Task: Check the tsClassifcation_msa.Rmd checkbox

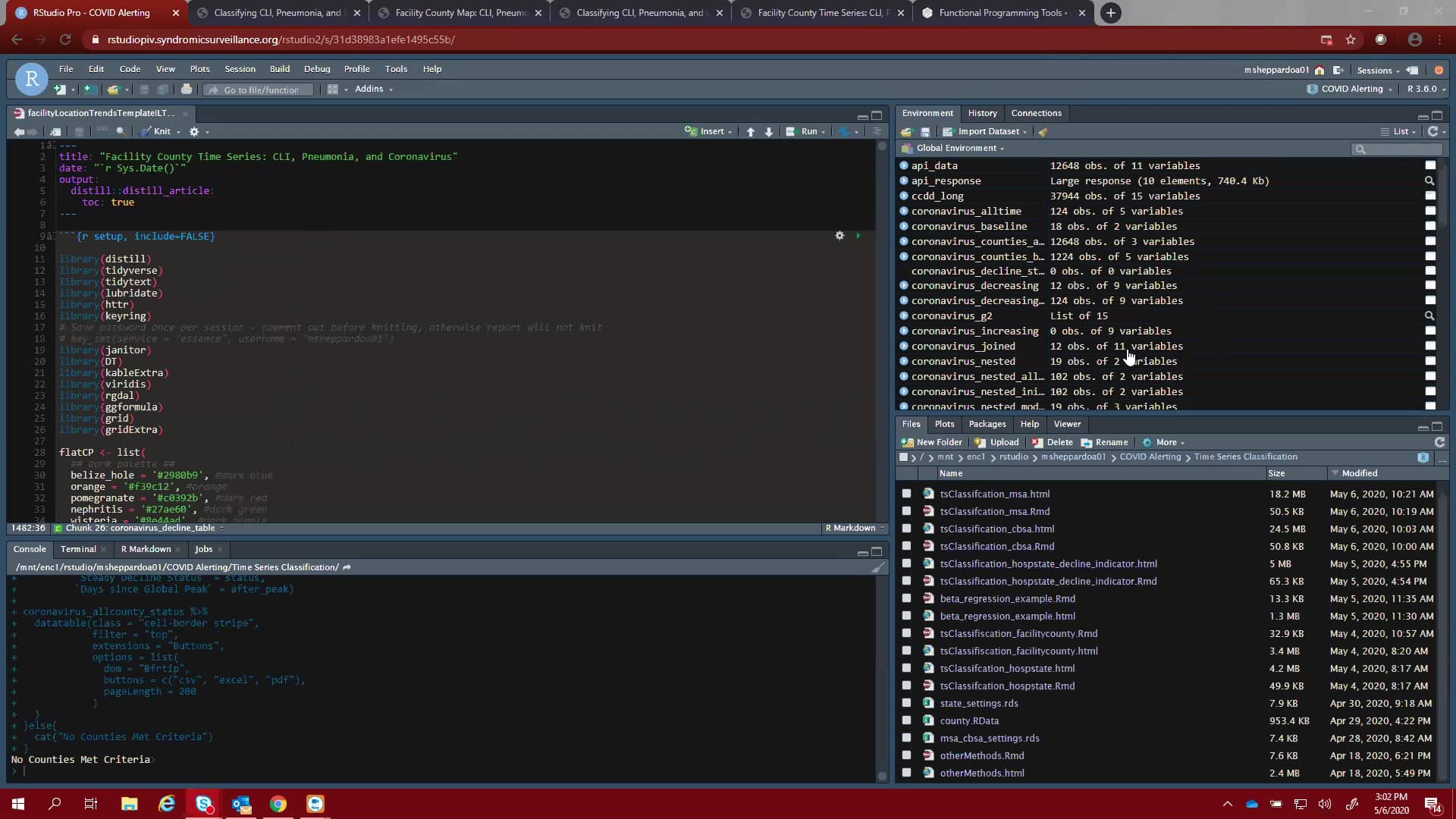Action: pyautogui.click(x=906, y=511)
